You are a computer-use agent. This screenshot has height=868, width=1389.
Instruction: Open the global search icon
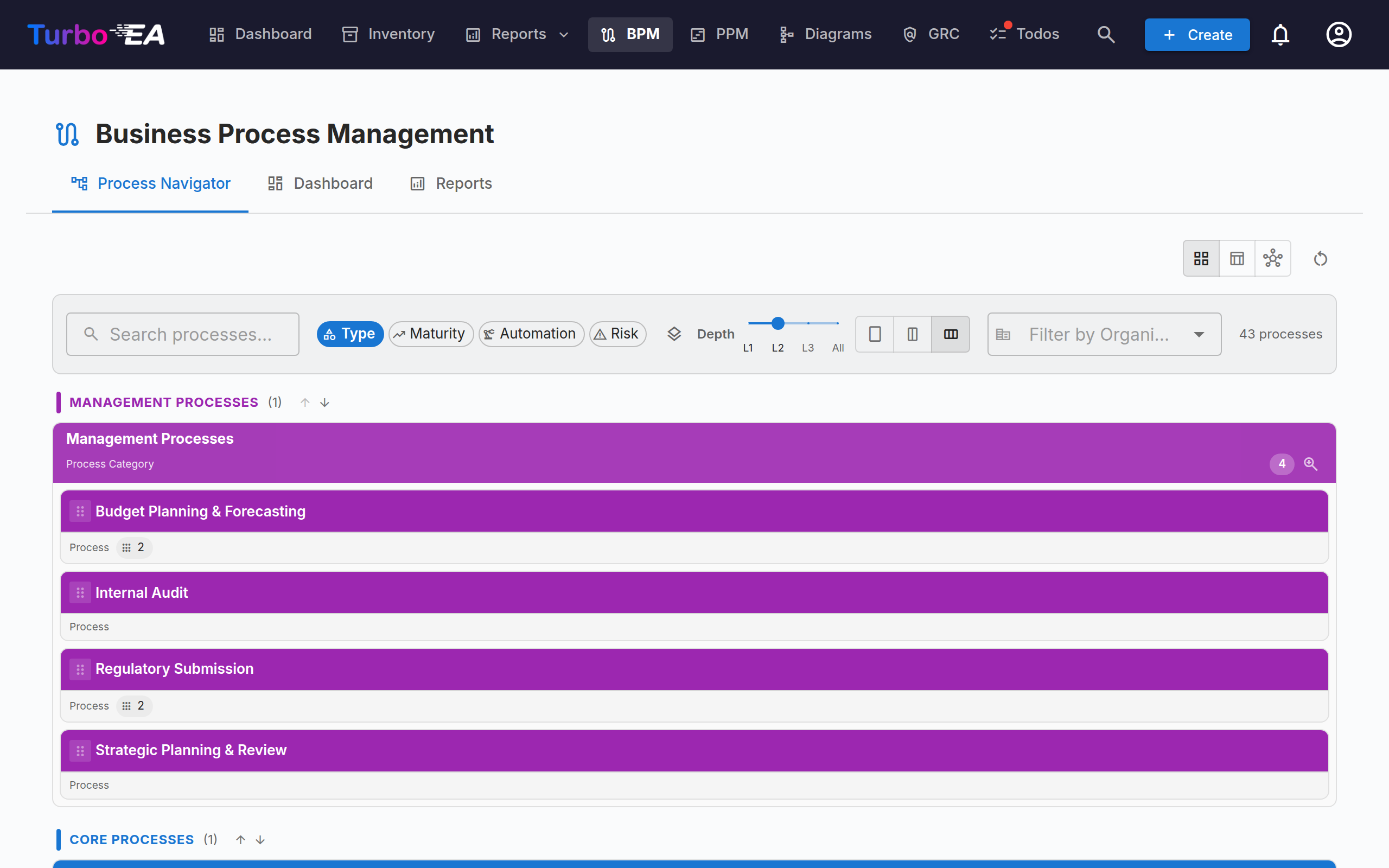[1105, 34]
